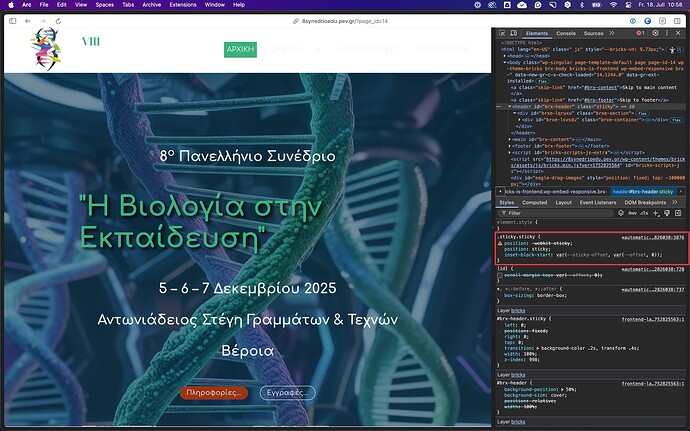690x431 pixels.
Task: Switch to the Elements tab
Action: tap(537, 33)
